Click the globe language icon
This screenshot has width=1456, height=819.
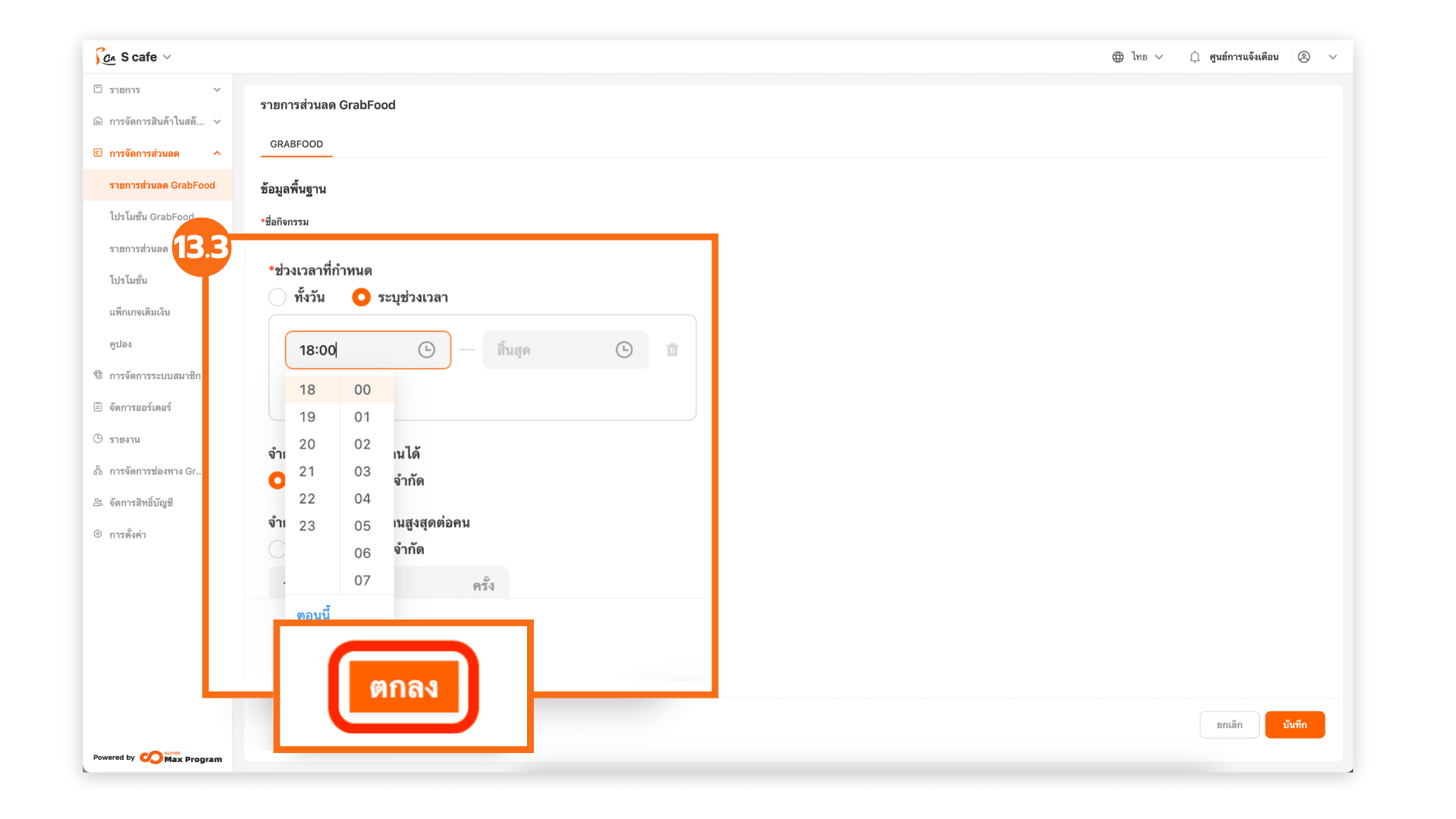click(1118, 57)
